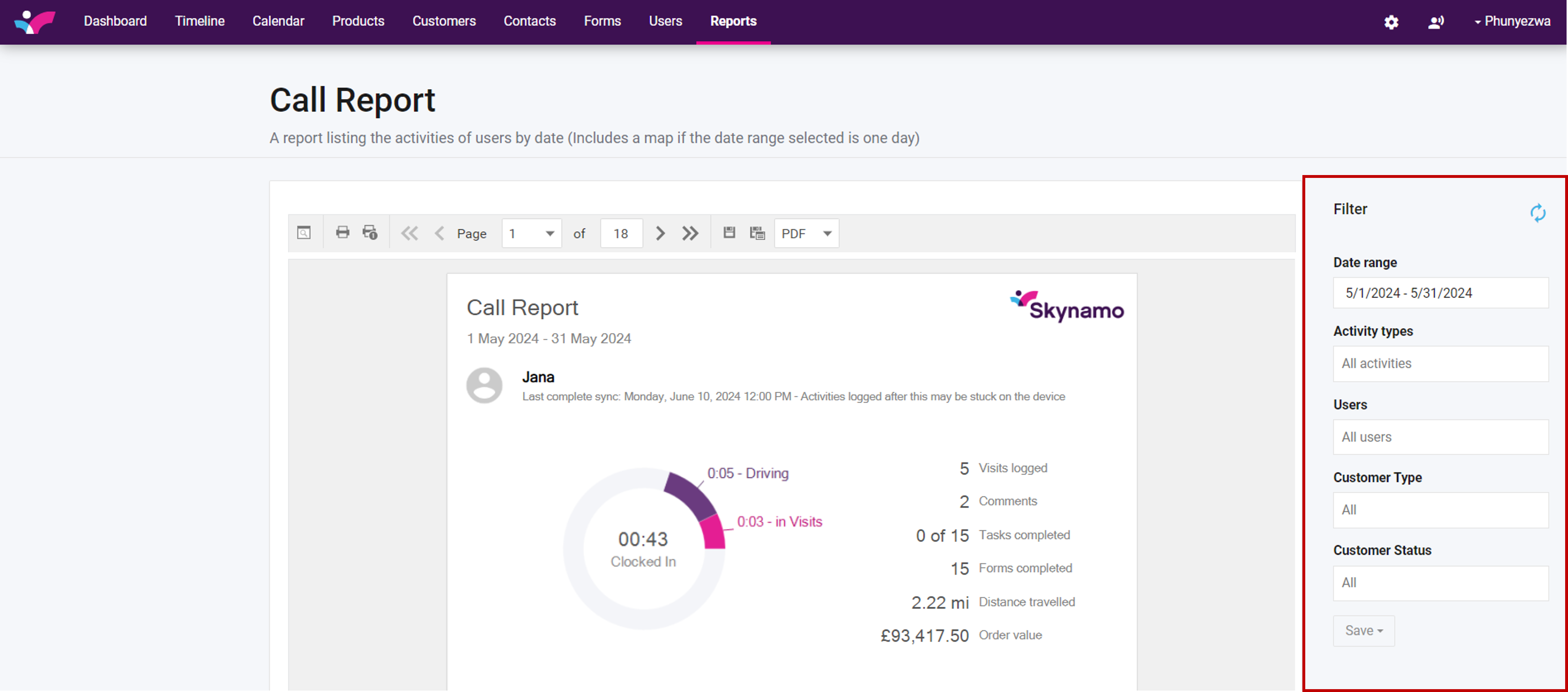Click the search icon in report toolbar
The image size is (1568, 692).
click(x=304, y=233)
